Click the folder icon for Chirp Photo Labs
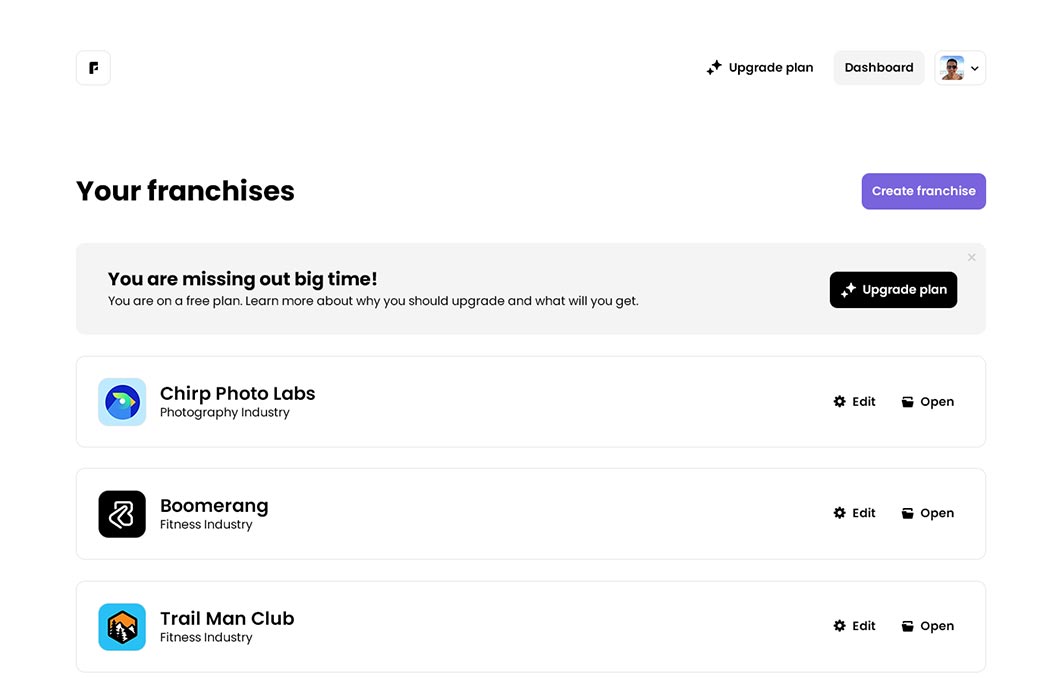The image size is (1060, 678). [908, 402]
